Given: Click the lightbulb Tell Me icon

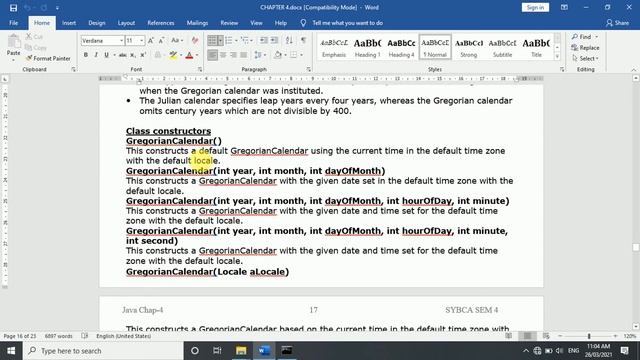Looking at the screenshot, I should [x=303, y=23].
